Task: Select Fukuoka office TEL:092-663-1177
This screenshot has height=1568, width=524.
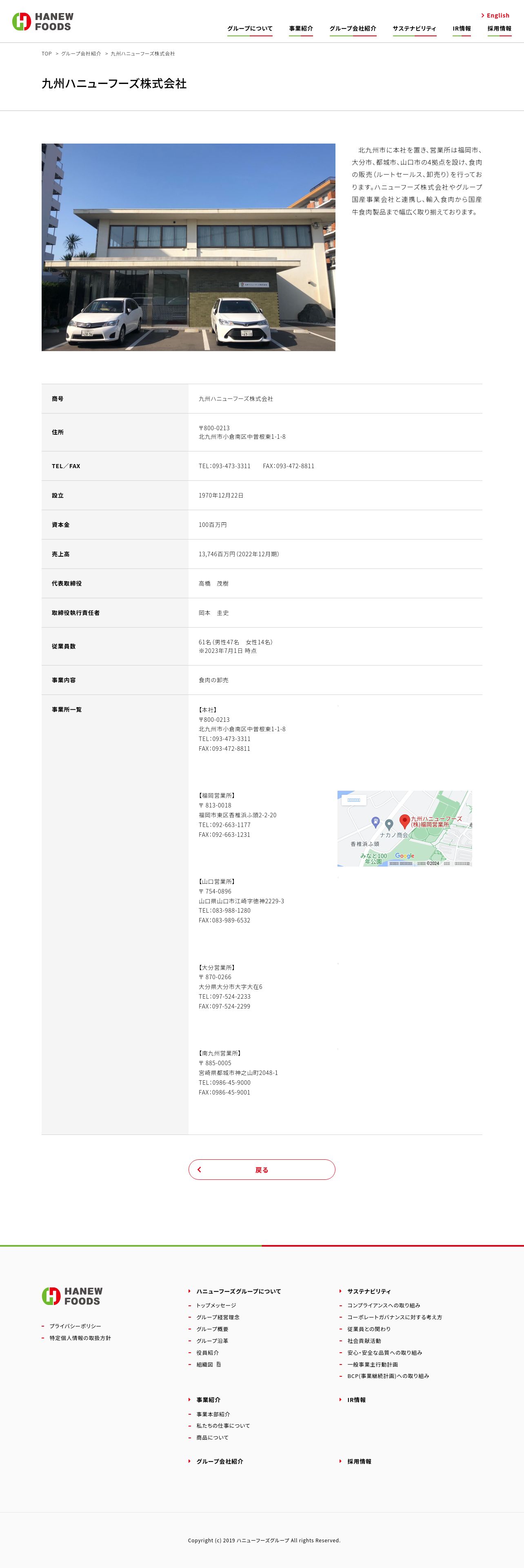Action: [x=224, y=825]
